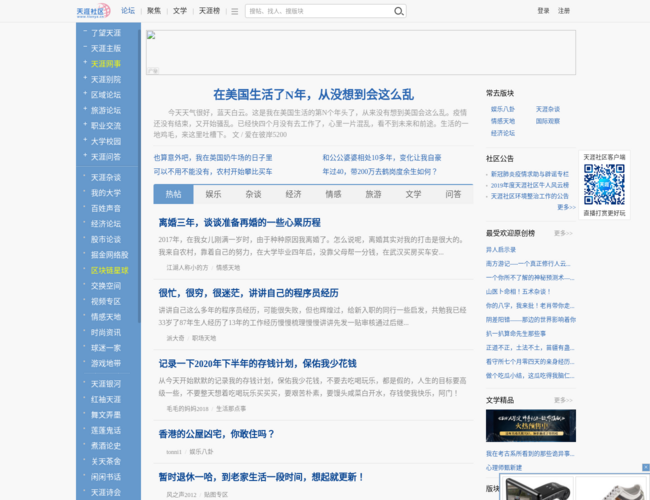Screen dimensions: 650x500
Task: Open post 暂时退休一哈，到老家生活一段时间
Action: pyautogui.click(x=262, y=477)
